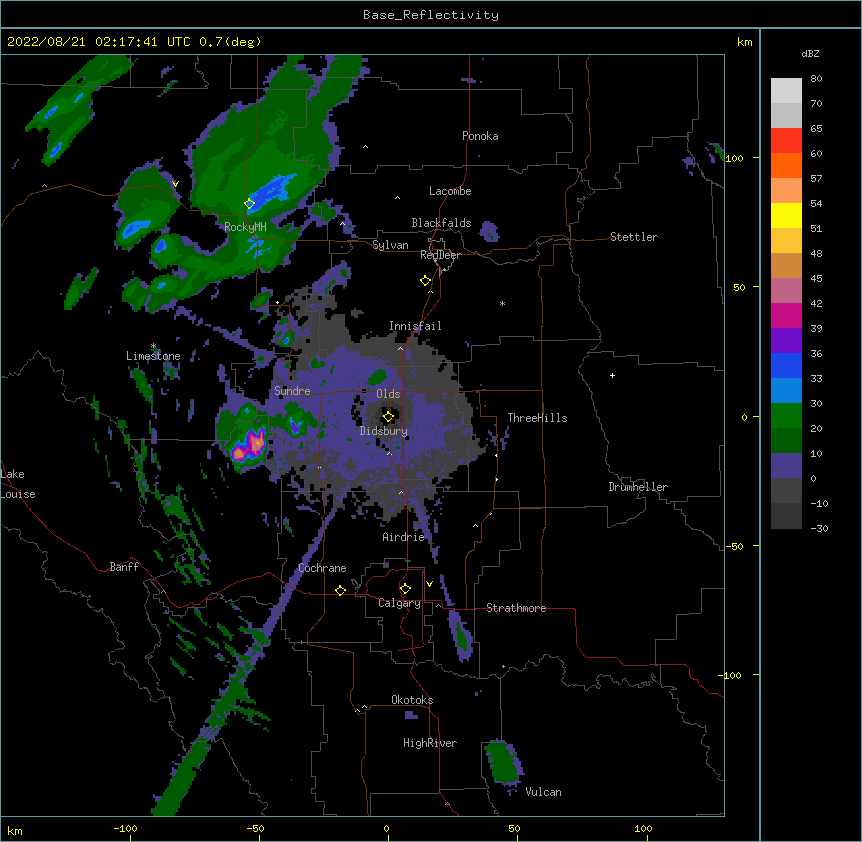The image size is (862, 842).
Task: Click the RedDeer city label
Action: point(440,255)
